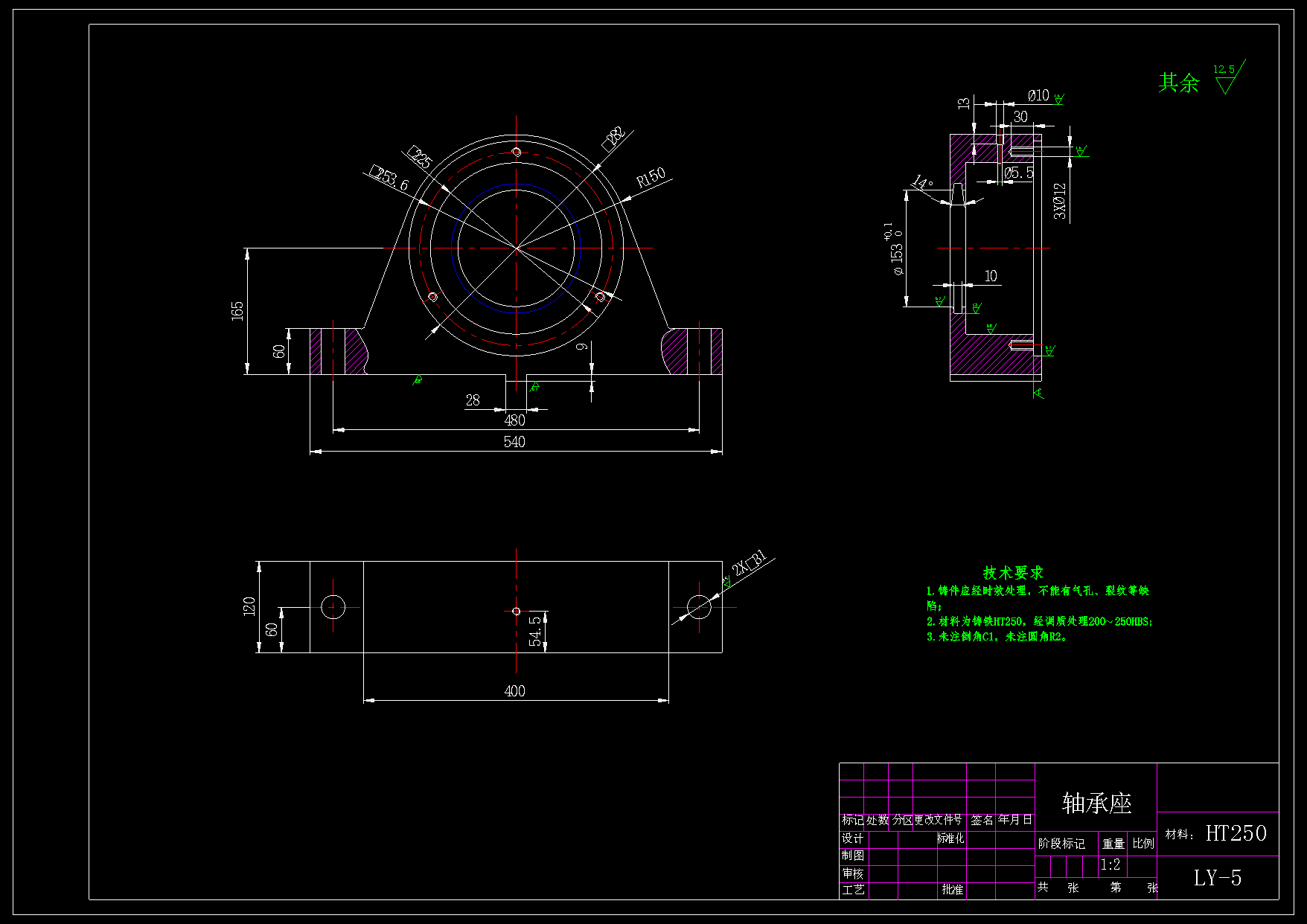The height and width of the screenshot is (924, 1307).
Task: Click the 165 height dimension
Action: coord(237,310)
